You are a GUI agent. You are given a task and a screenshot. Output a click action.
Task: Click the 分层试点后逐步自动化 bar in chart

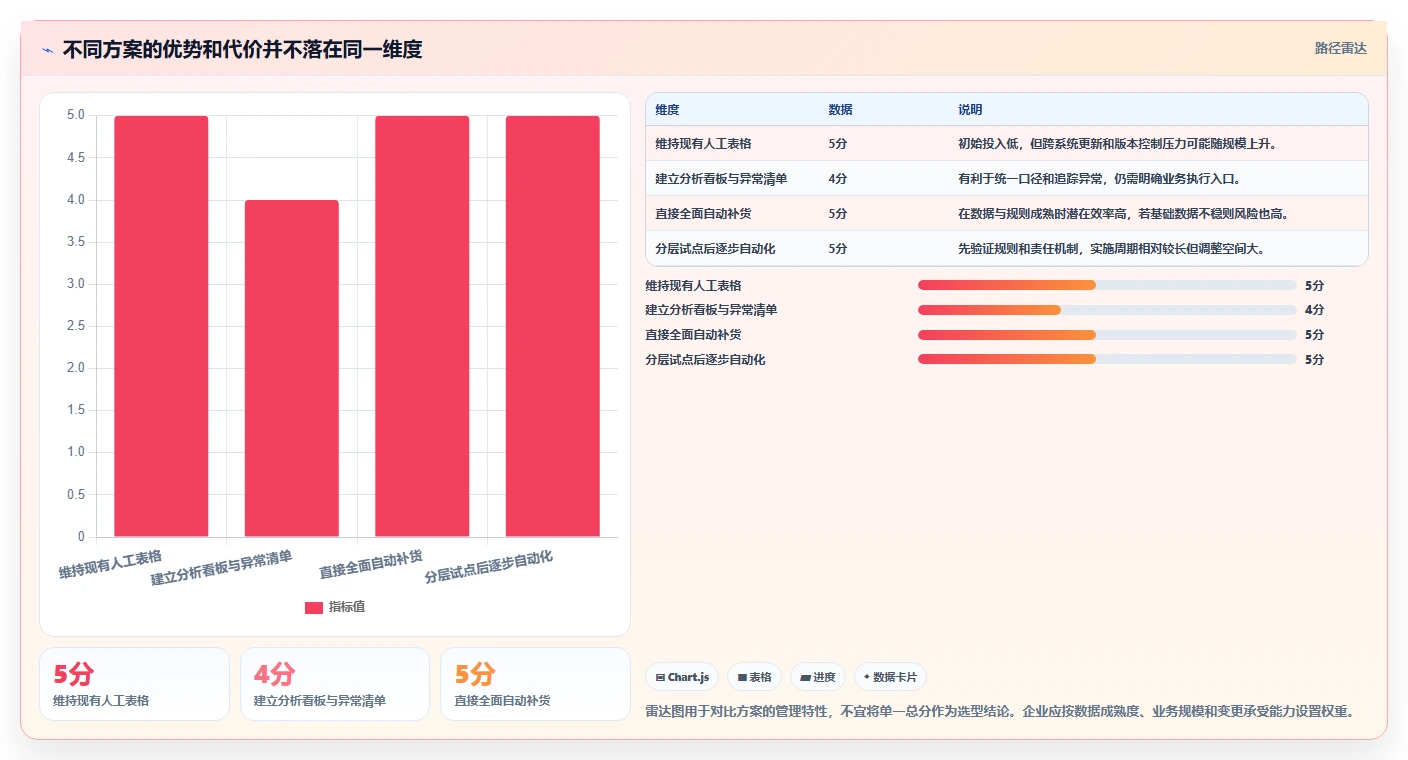(552, 326)
